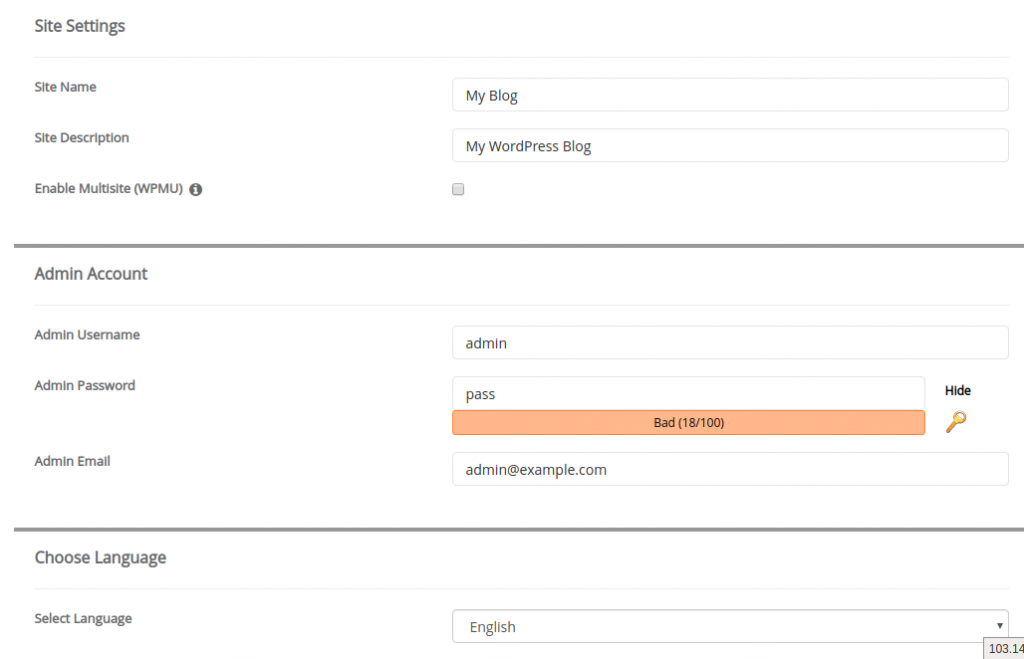
Task: Focus the Admin Email field
Action: 730,469
